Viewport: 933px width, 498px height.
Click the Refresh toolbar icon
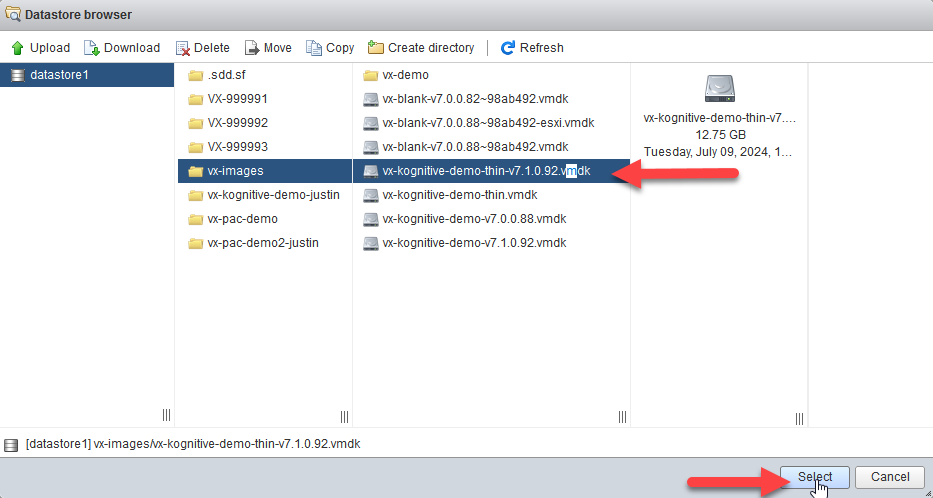pyautogui.click(x=508, y=48)
